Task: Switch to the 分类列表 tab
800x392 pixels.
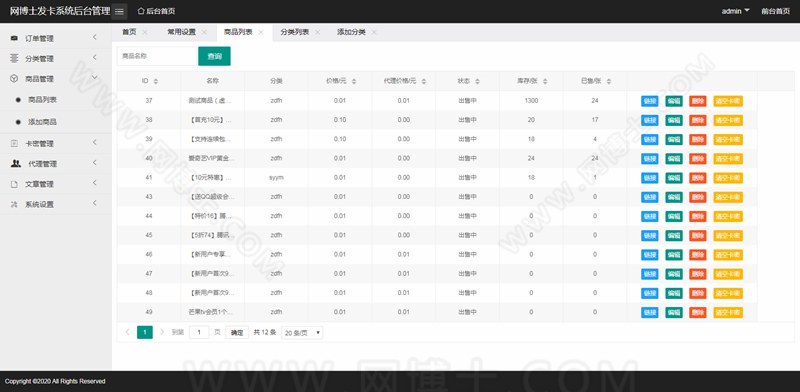Action: coord(295,32)
